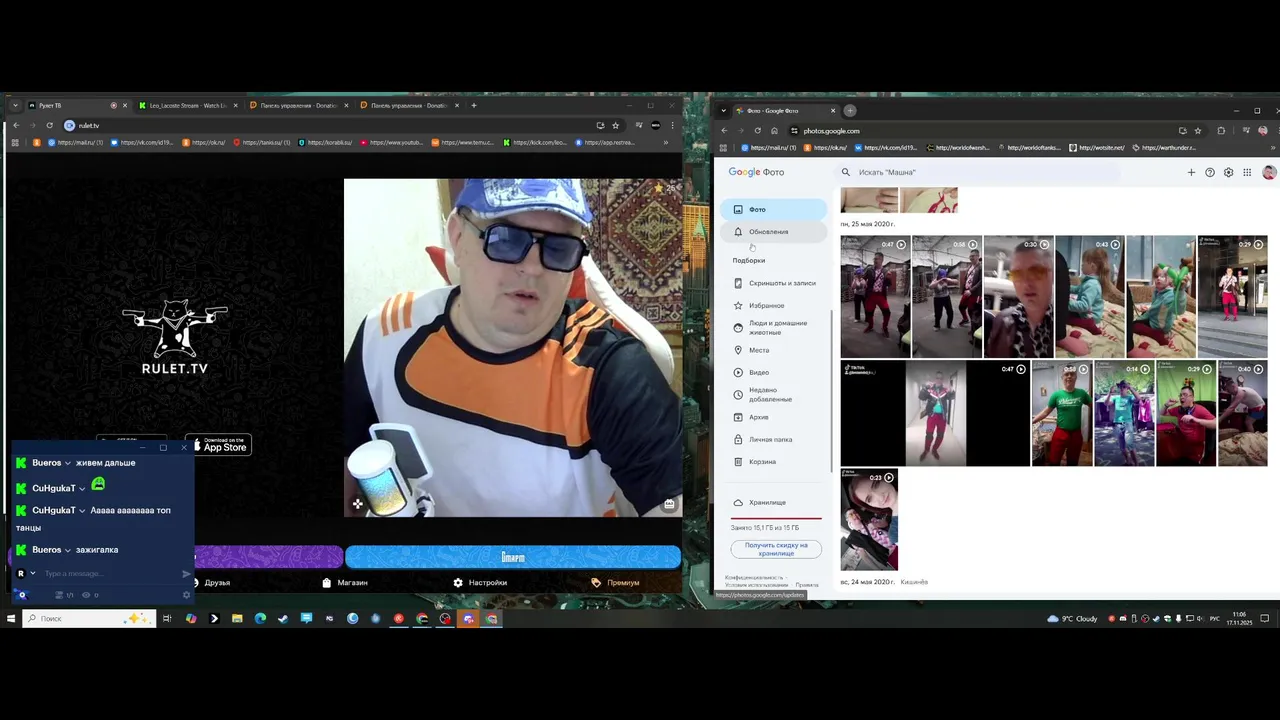Open the extensions puzzle icon in Photos browser
This screenshot has width=1280, height=720.
pos(1221,131)
